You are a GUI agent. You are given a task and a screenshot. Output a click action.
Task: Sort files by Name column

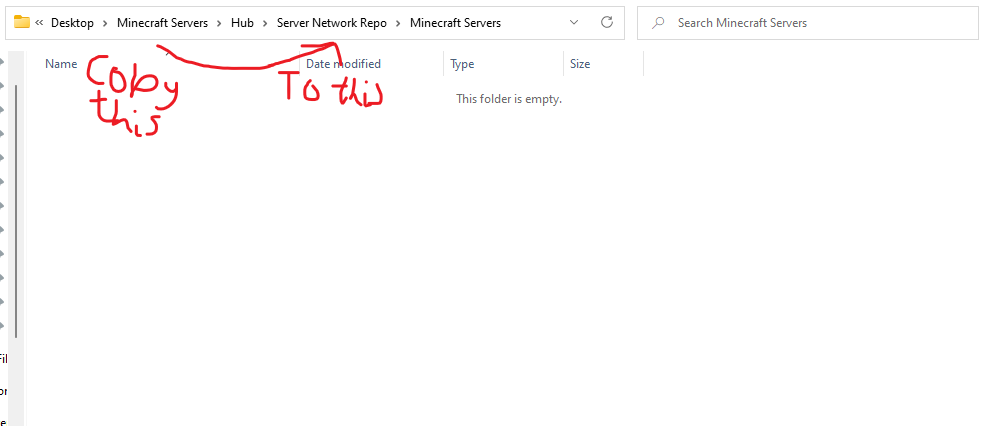61,64
